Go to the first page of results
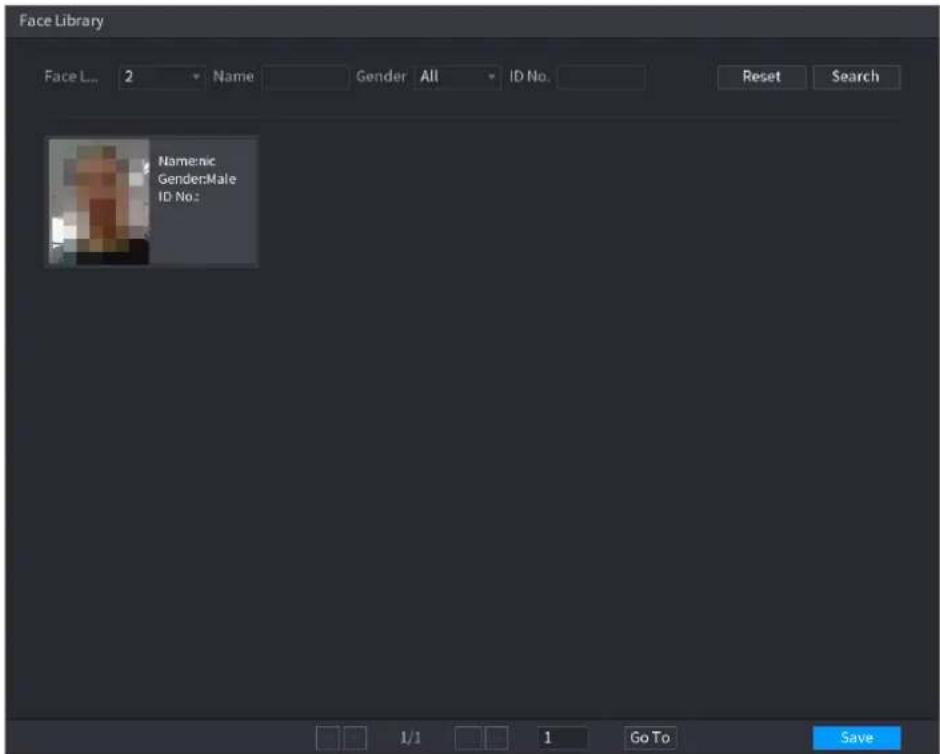 pos(327,738)
